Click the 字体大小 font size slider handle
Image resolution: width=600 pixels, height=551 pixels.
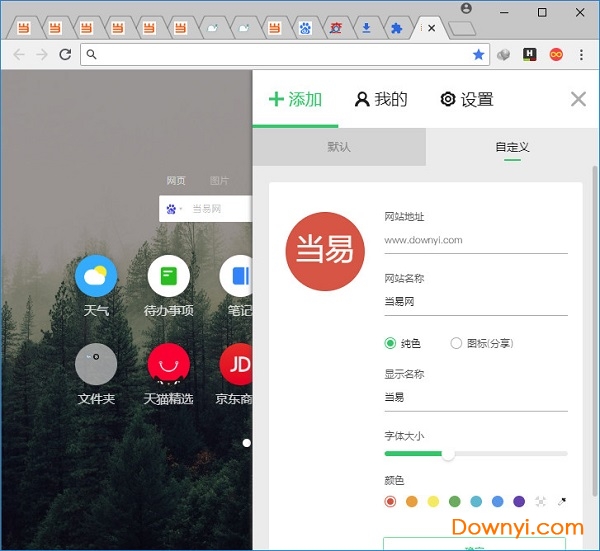tap(448, 454)
